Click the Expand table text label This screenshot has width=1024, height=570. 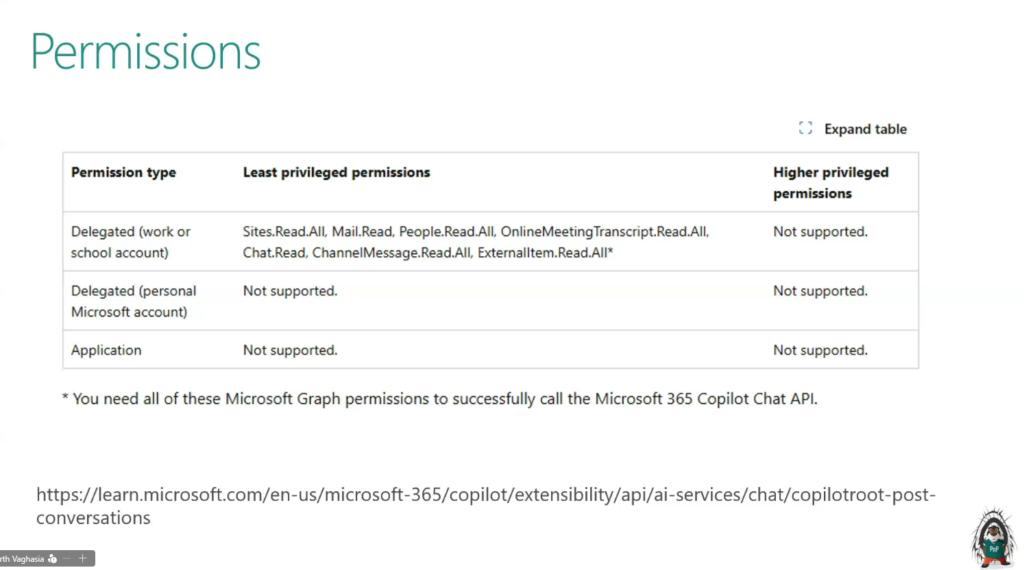click(865, 129)
